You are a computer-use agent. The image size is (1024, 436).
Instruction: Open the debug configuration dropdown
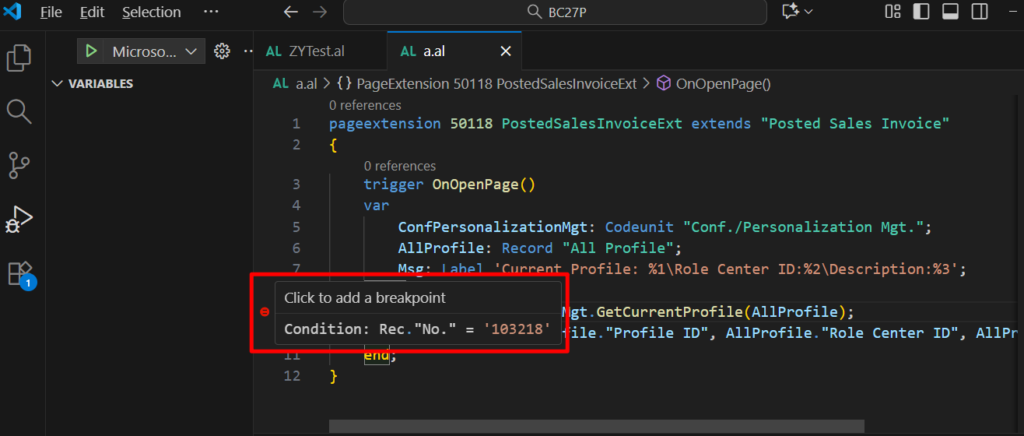(191, 51)
